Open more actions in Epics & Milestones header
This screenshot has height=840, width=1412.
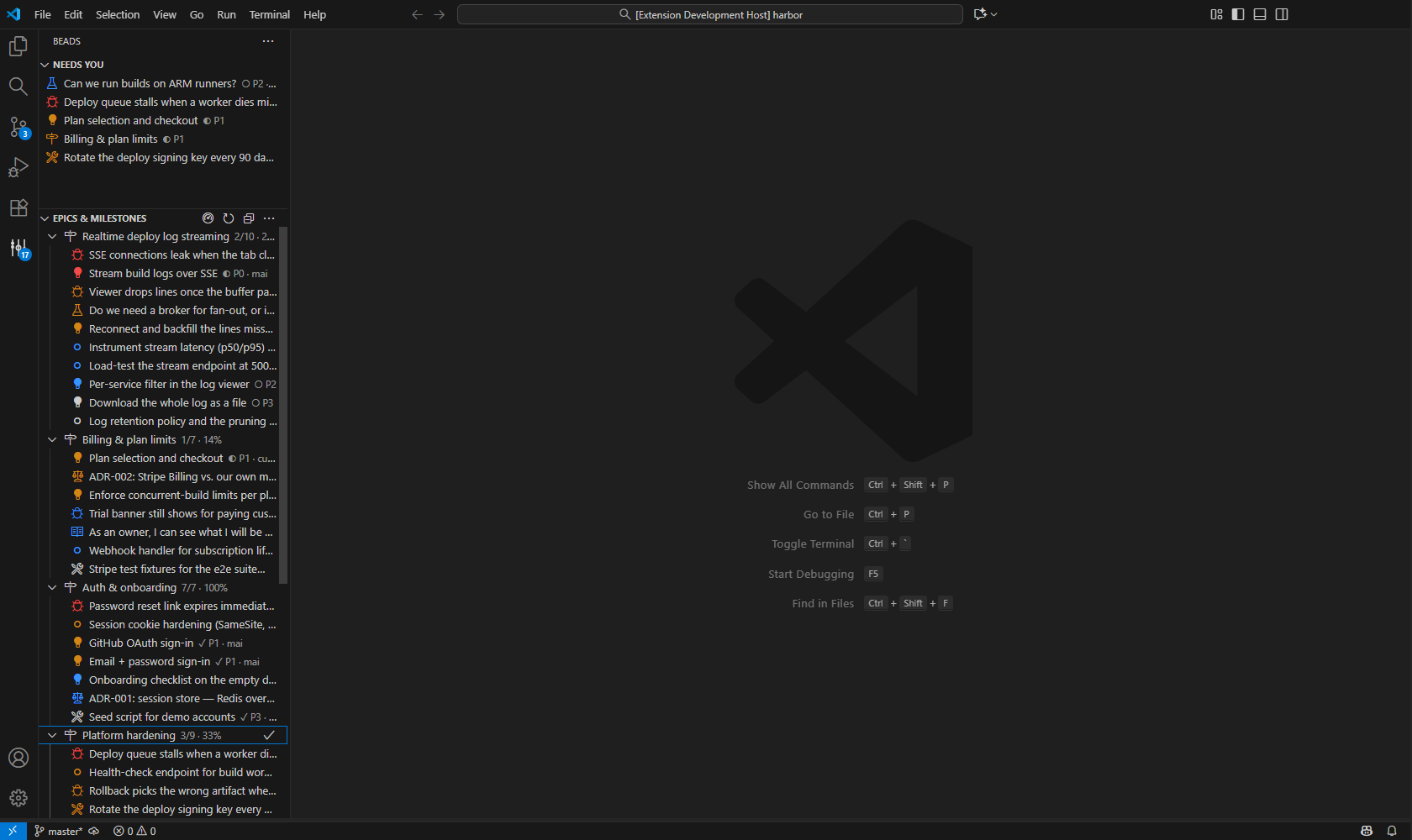pyautogui.click(x=269, y=218)
